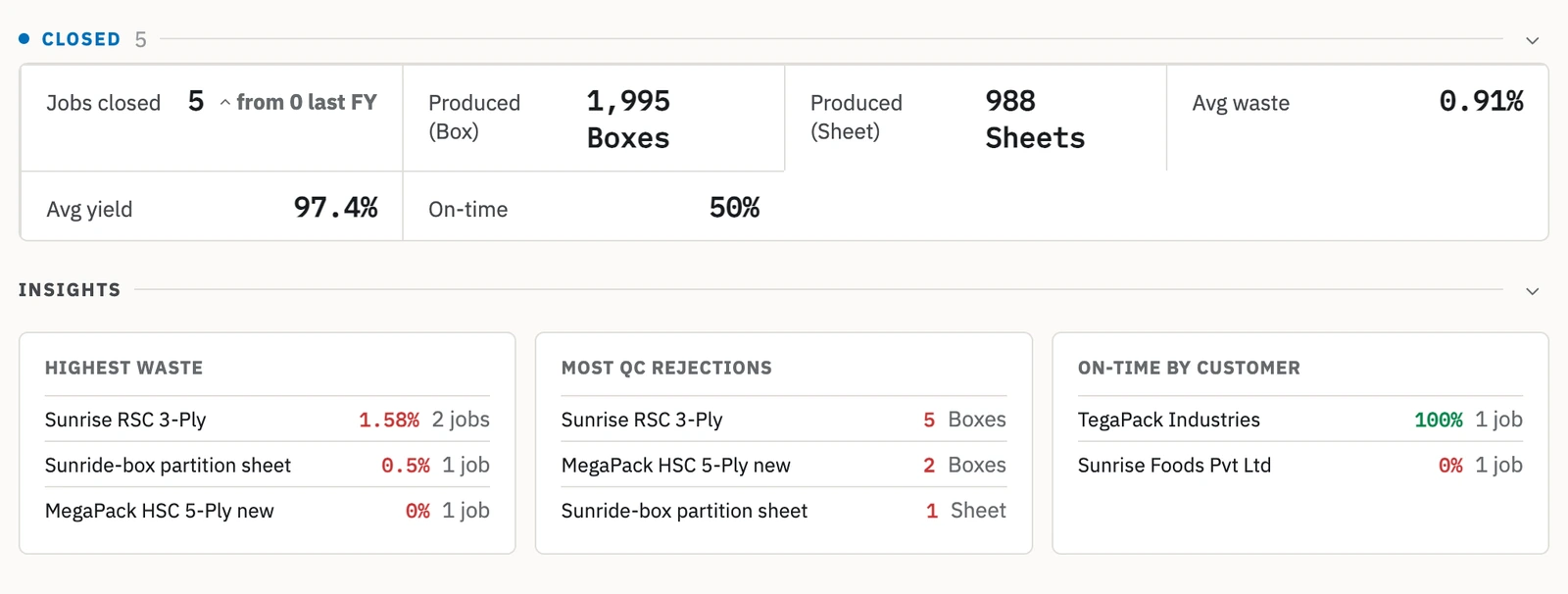The width and height of the screenshot is (1568, 594).
Task: Click the blue dot beside Closed
Action: [x=24, y=39]
